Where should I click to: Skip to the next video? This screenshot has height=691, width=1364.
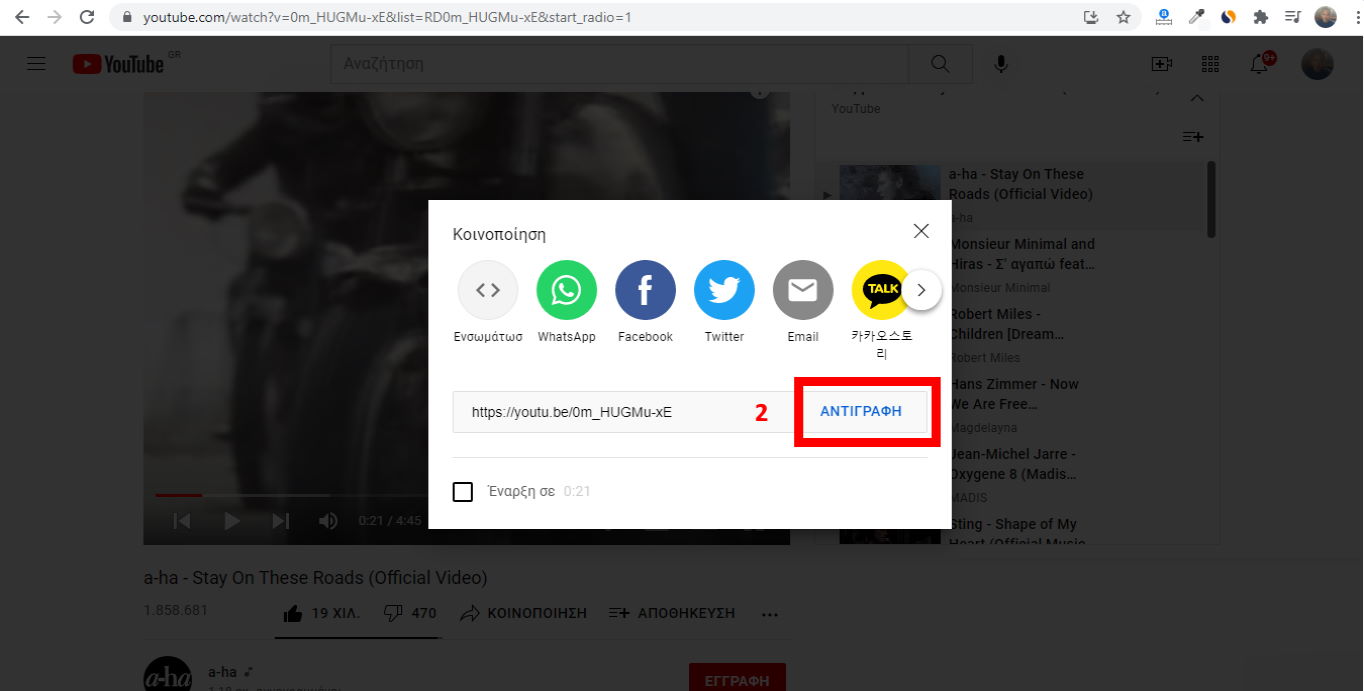281,521
